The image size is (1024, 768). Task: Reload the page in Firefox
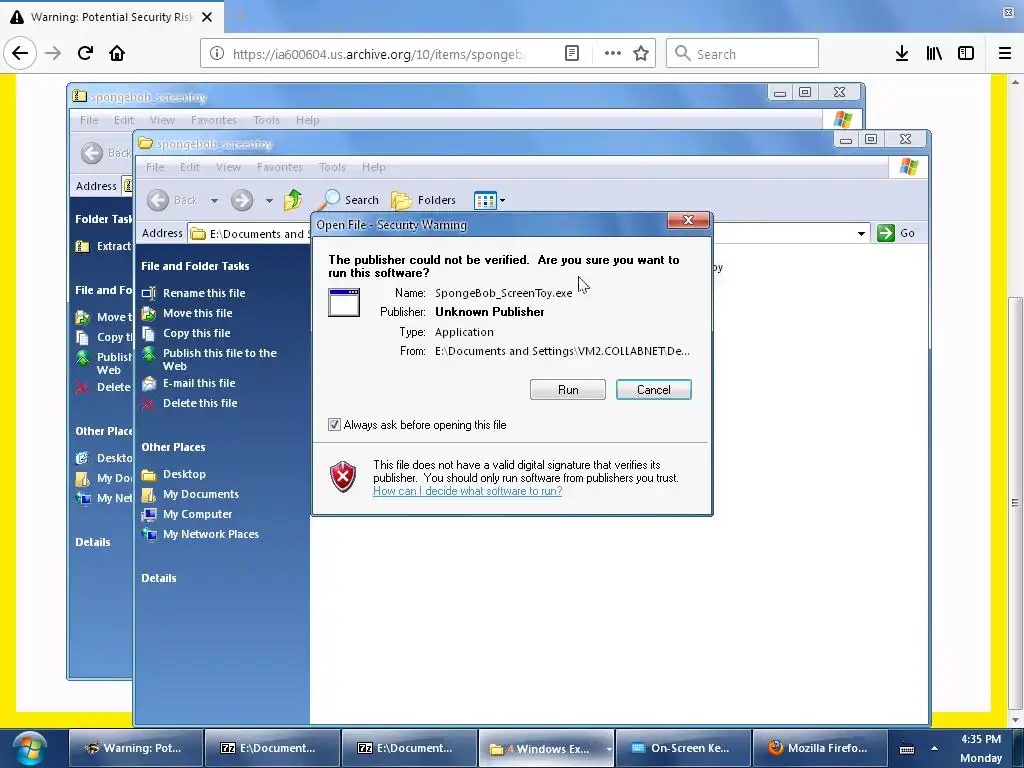(85, 53)
